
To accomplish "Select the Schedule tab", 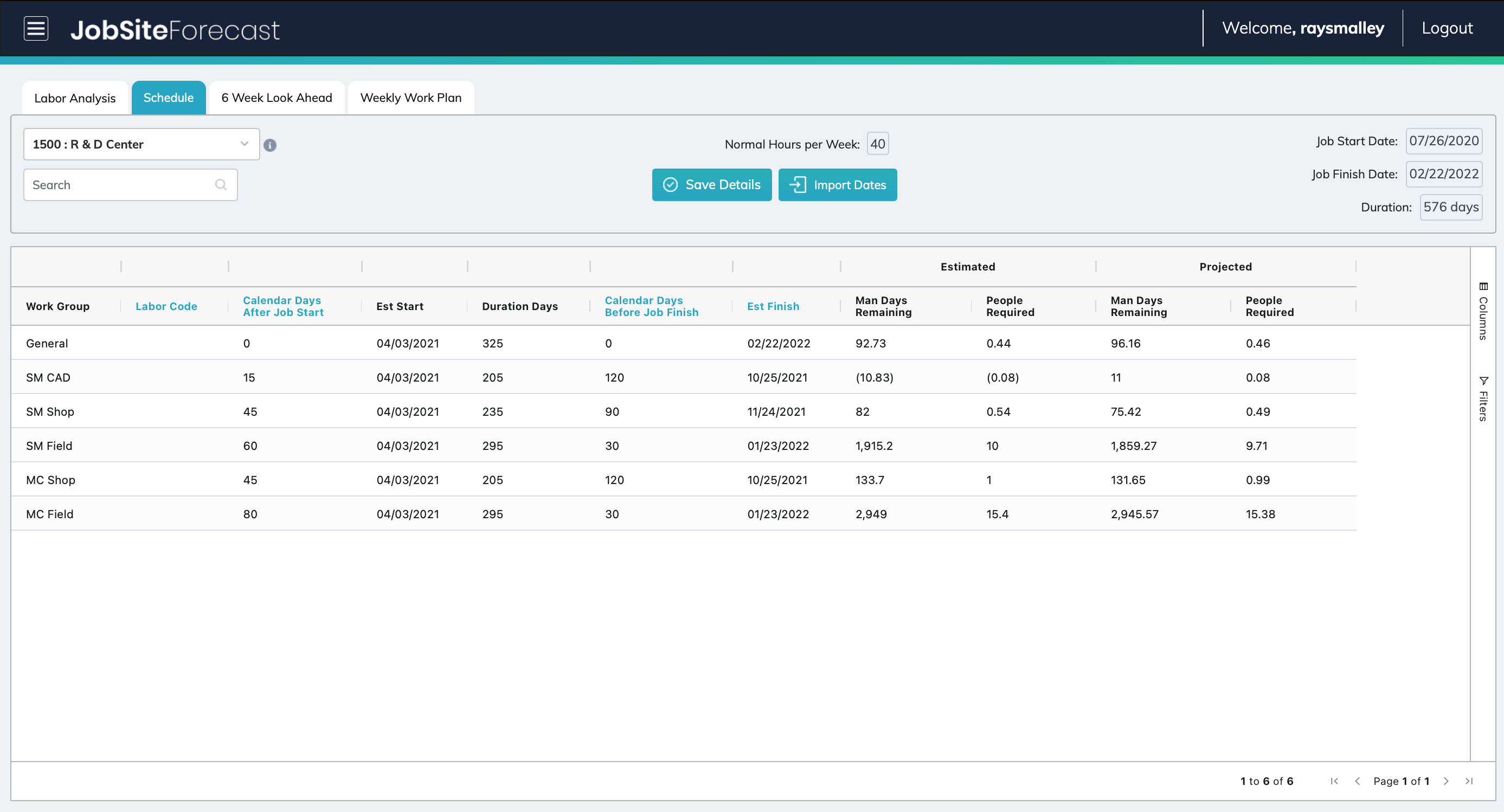I will [x=168, y=98].
